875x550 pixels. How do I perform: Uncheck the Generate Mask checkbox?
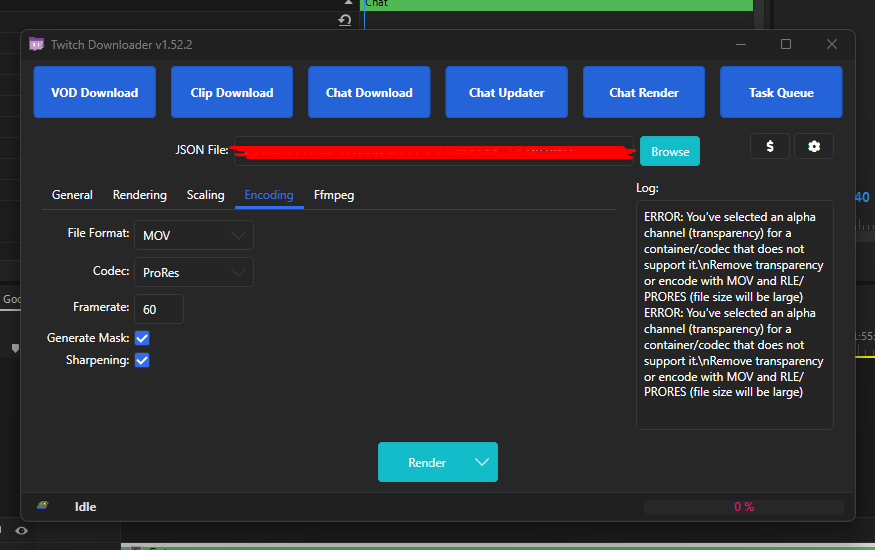[x=142, y=338]
